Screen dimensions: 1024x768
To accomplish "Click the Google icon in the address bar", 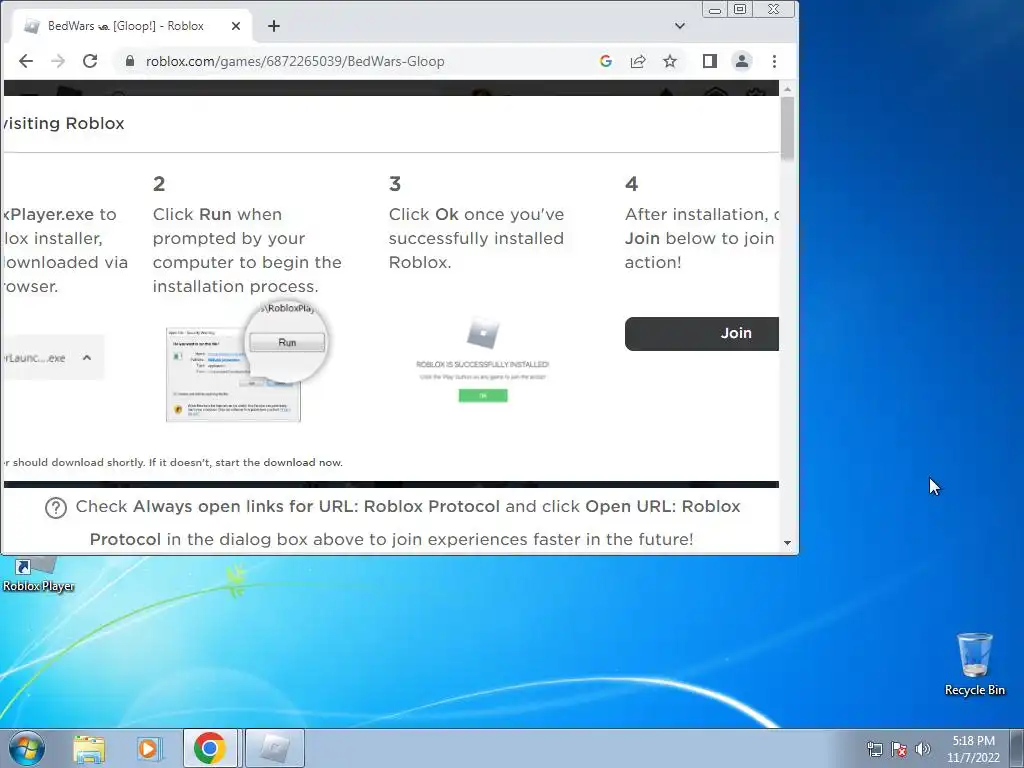I will pos(606,61).
